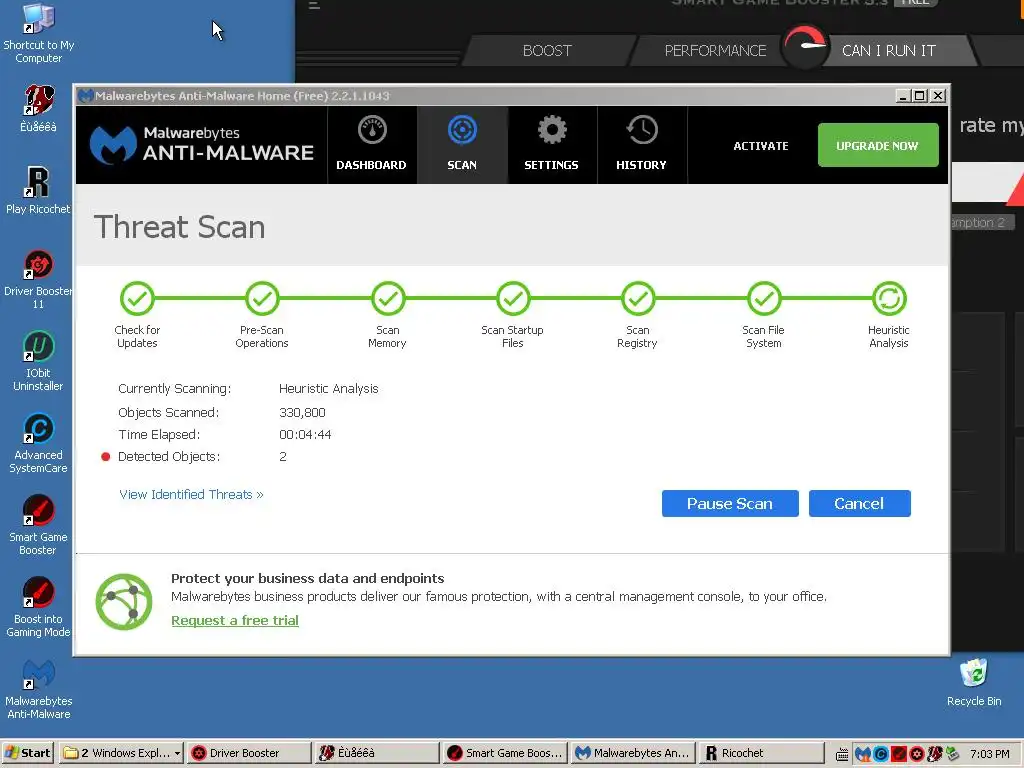Click Smart Game Booster hamburger menu icon
The image size is (1024, 768).
(314, 5)
